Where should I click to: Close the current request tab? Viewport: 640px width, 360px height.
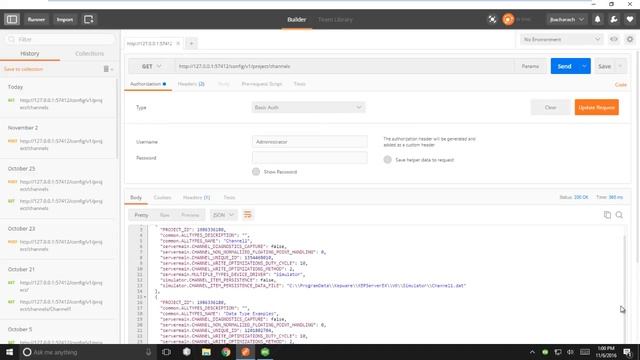tap(178, 43)
